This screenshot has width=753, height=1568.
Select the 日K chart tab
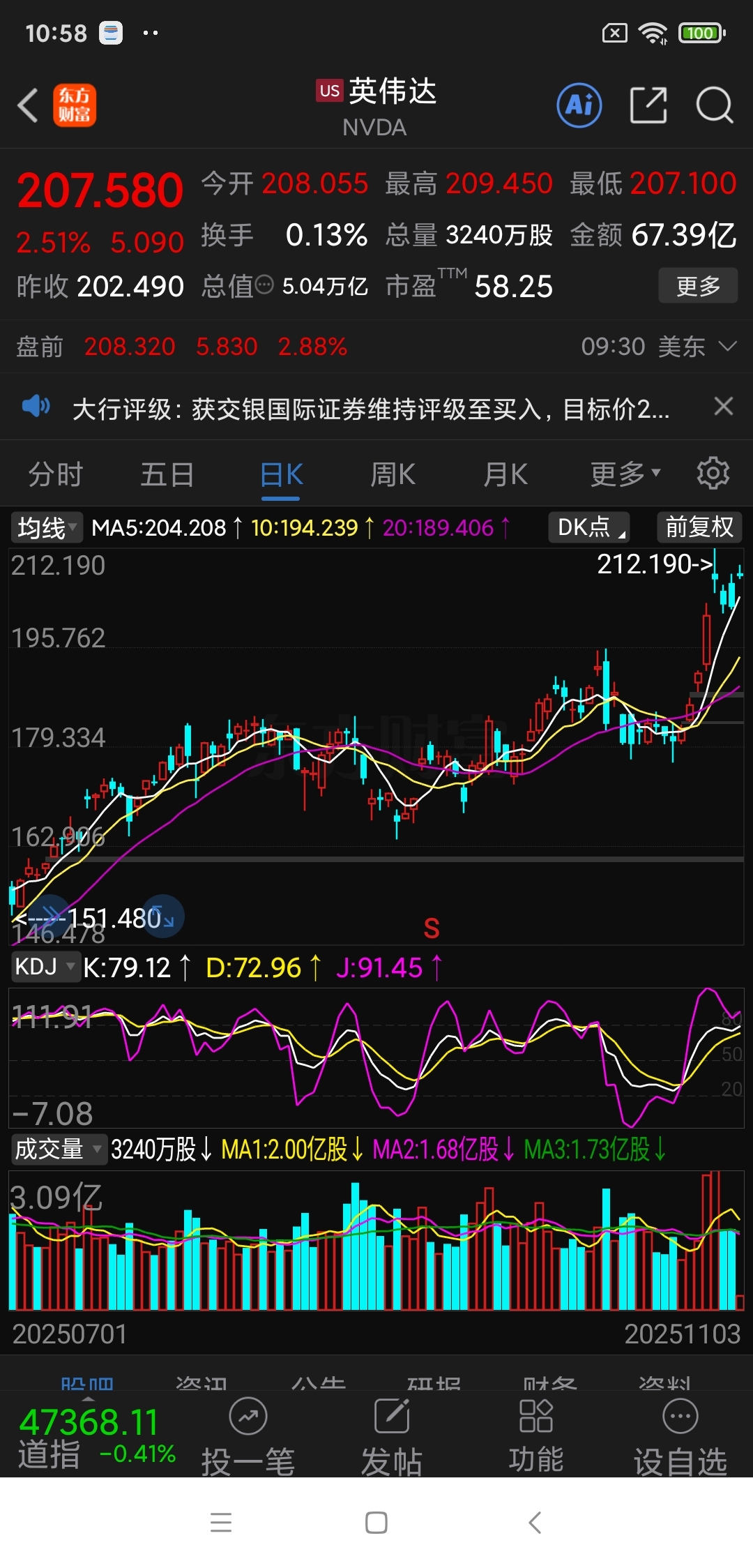coord(281,476)
